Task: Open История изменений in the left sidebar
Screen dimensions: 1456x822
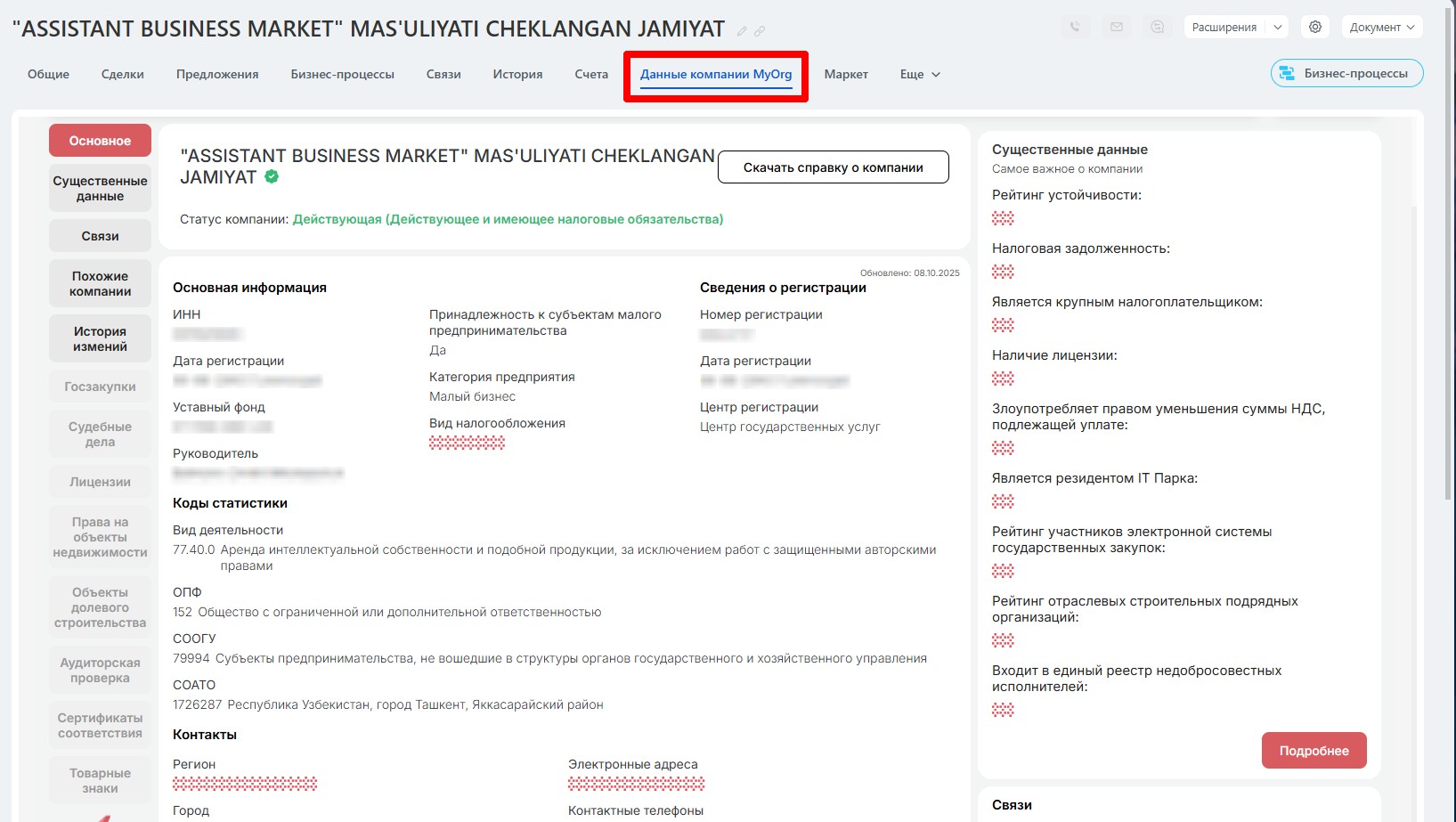Action: click(x=100, y=339)
